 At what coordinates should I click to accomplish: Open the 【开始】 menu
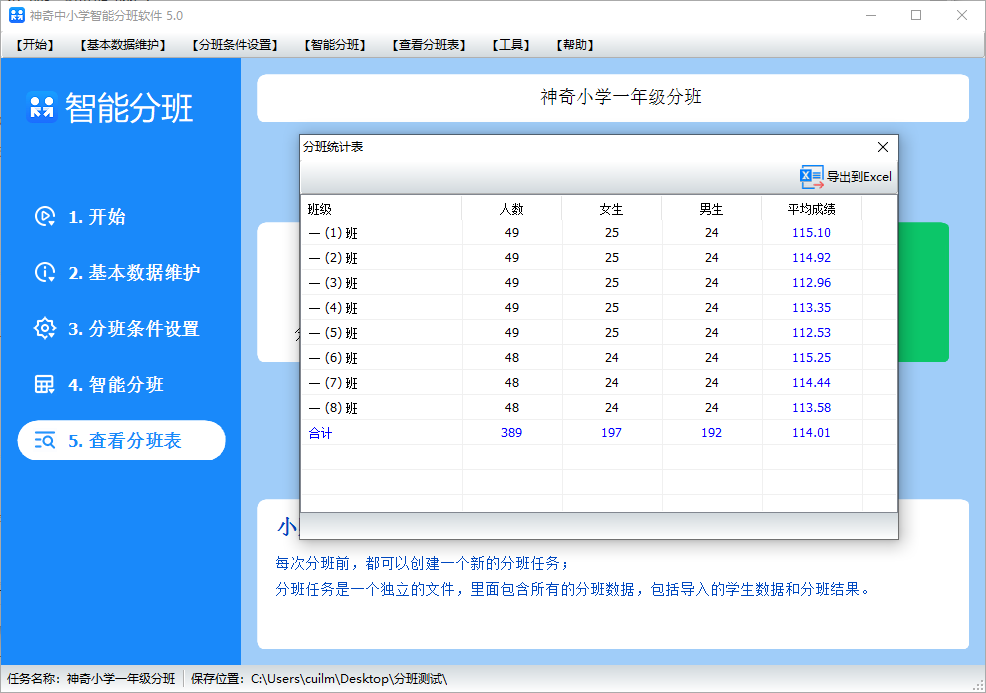35,45
